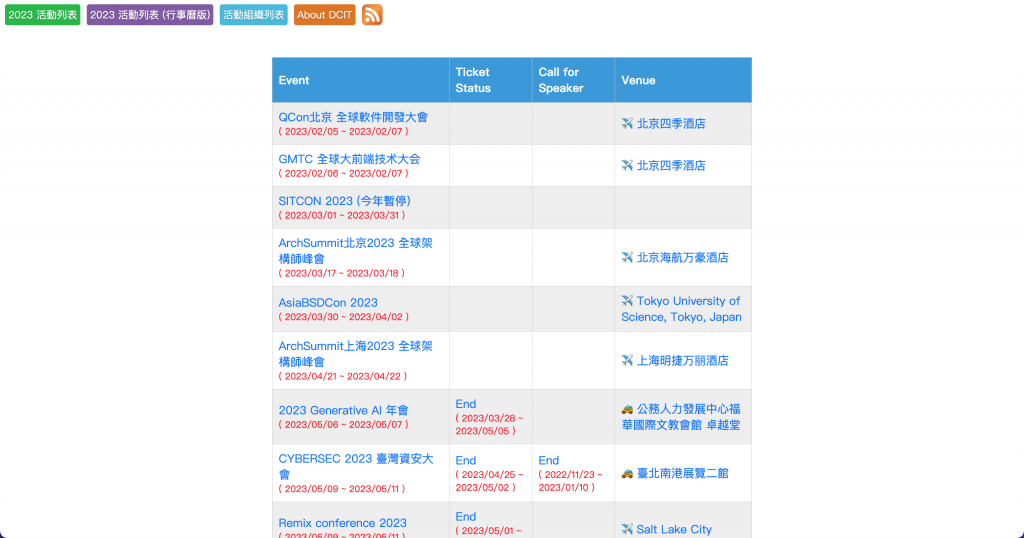Click End ticket status for CYBERSEC 2023
This screenshot has width=1024, height=538.
[x=466, y=460]
